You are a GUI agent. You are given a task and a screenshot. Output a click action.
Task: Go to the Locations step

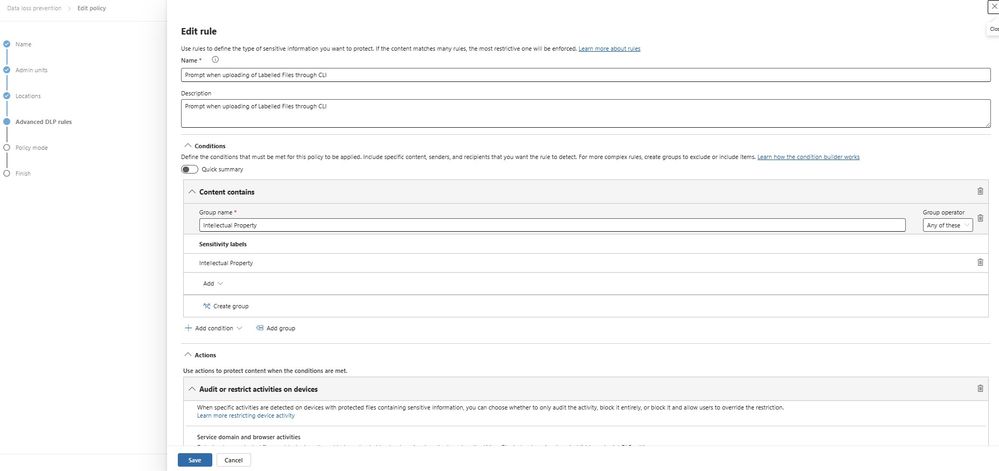pyautogui.click(x=28, y=96)
